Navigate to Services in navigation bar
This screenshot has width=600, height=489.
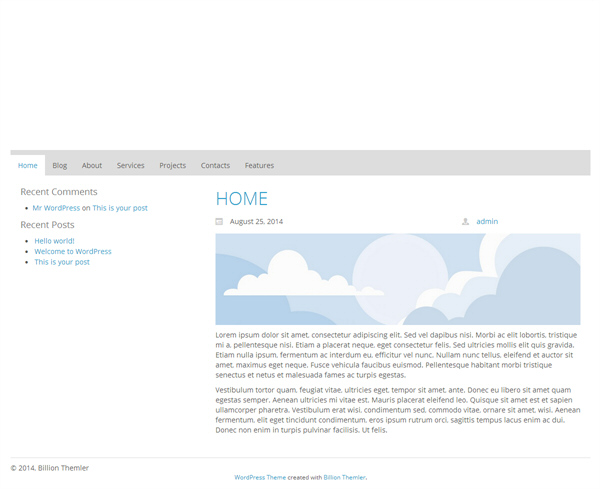tap(130, 165)
